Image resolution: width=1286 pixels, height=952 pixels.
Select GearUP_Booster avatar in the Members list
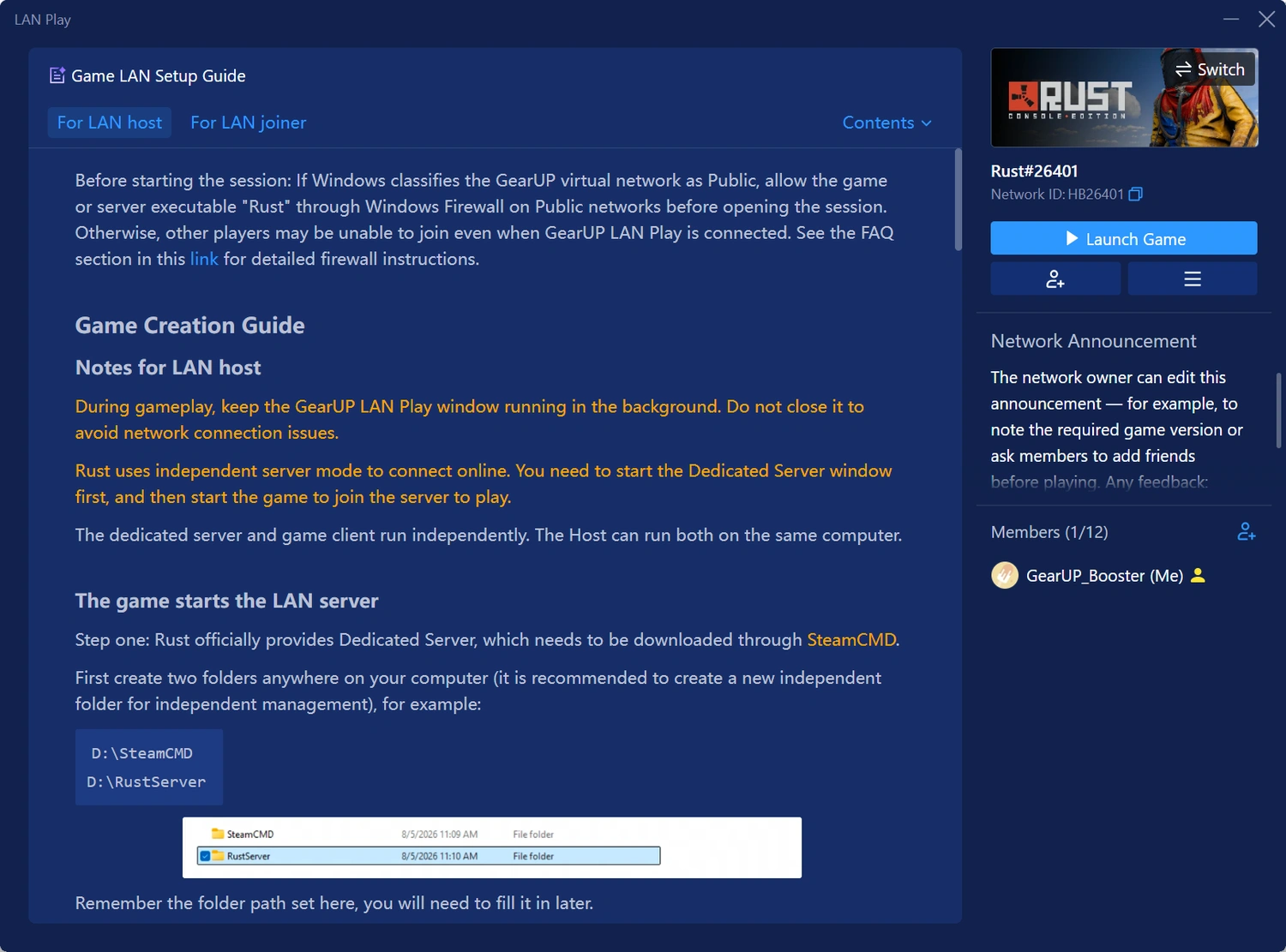[x=1005, y=575]
